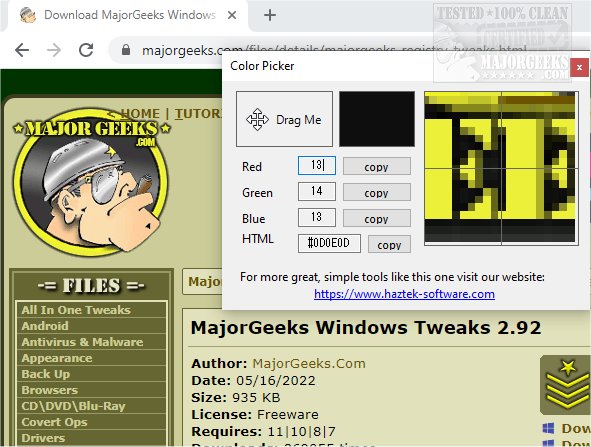Open the haztek-software.com link
The image size is (591, 447).
tap(404, 294)
